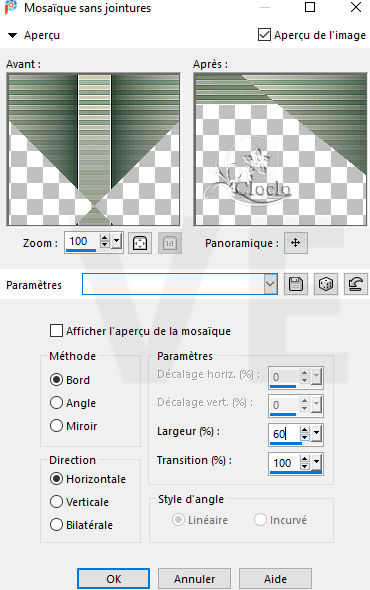Open the Zoom value dropdown arrow

pyautogui.click(x=117, y=241)
